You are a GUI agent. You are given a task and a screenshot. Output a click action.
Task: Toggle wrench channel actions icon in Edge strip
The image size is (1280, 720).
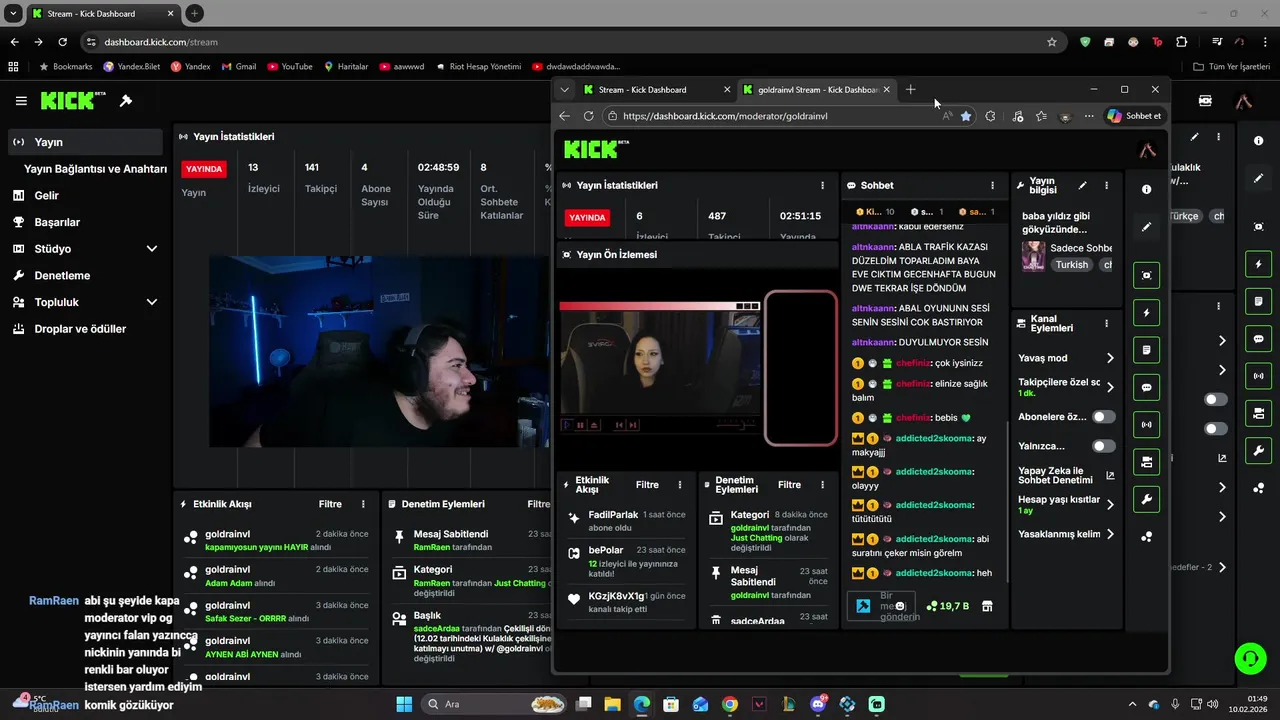pyautogui.click(x=1146, y=499)
